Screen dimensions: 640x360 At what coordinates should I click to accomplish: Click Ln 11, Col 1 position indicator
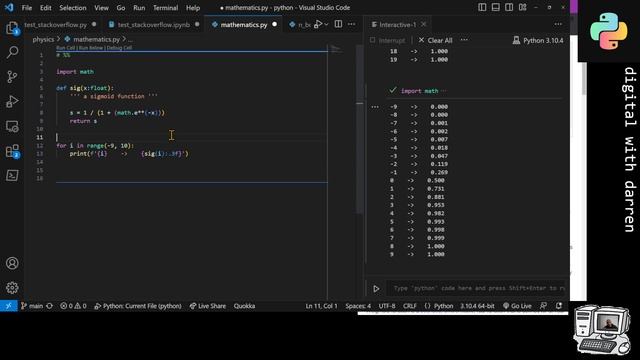[x=321, y=306]
